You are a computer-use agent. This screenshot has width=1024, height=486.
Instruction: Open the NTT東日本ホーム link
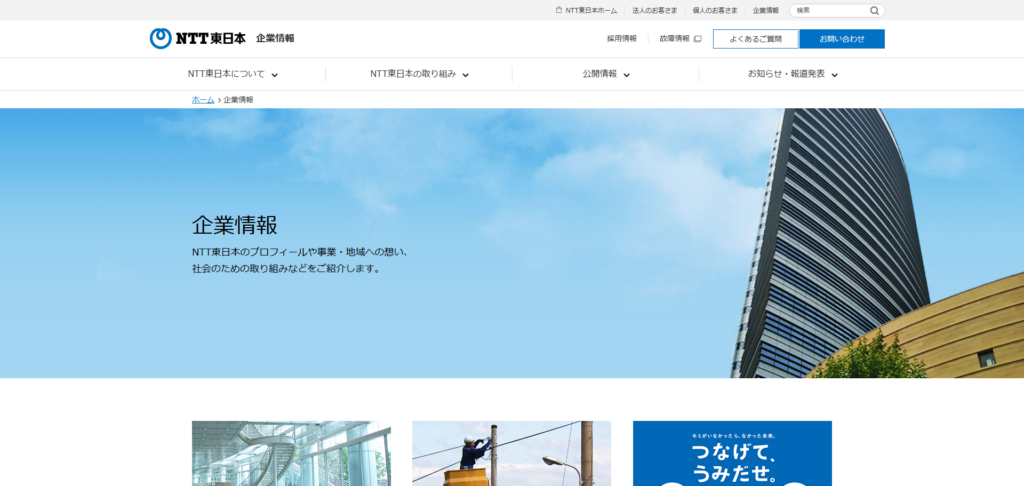[591, 10]
